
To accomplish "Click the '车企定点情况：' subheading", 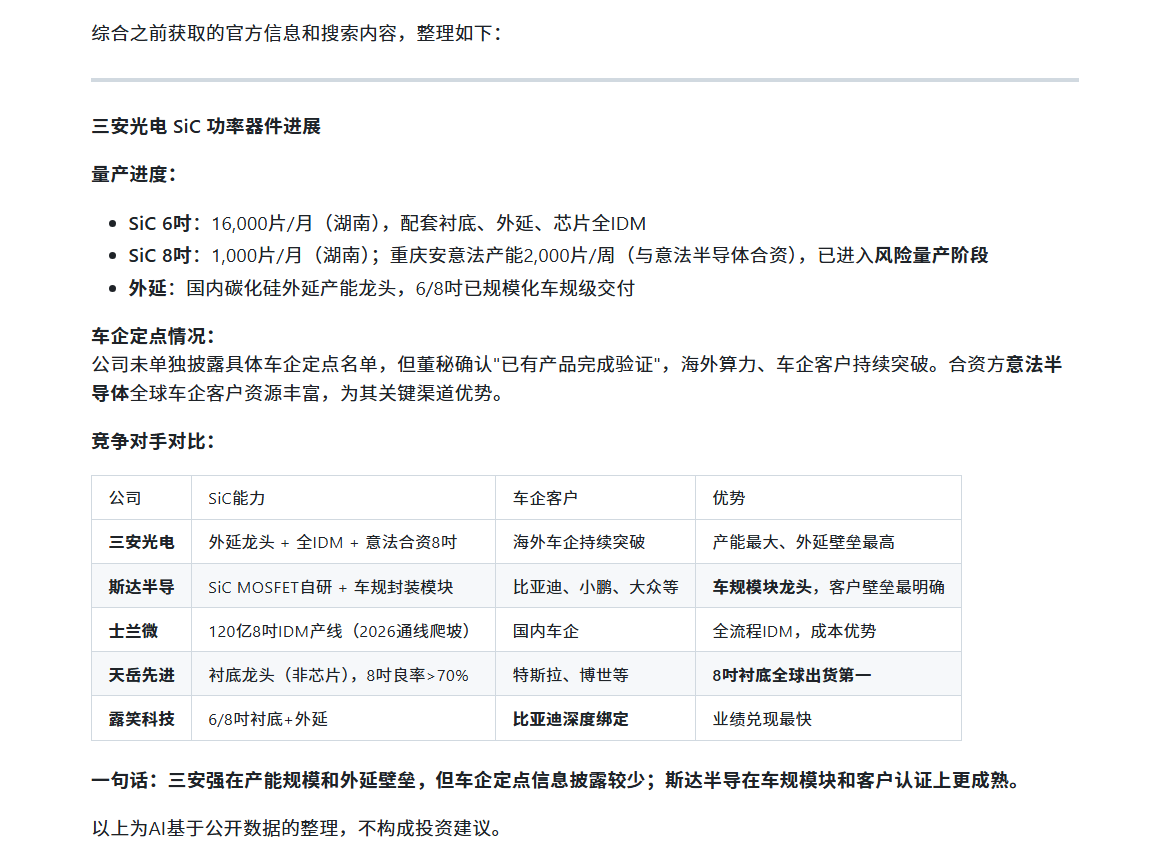I will pos(153,336).
